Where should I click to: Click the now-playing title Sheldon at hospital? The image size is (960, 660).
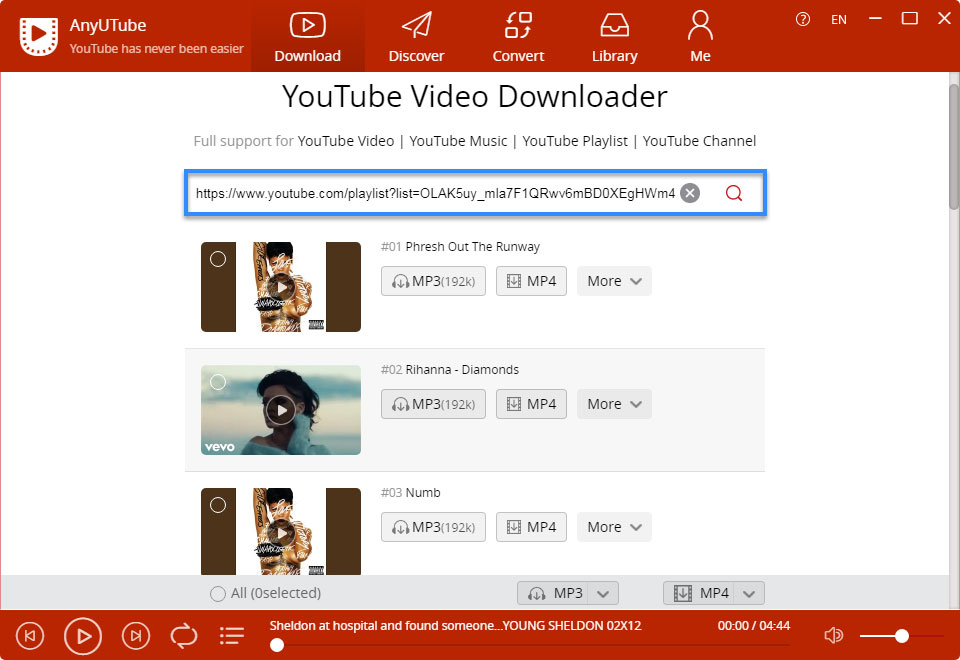456,626
